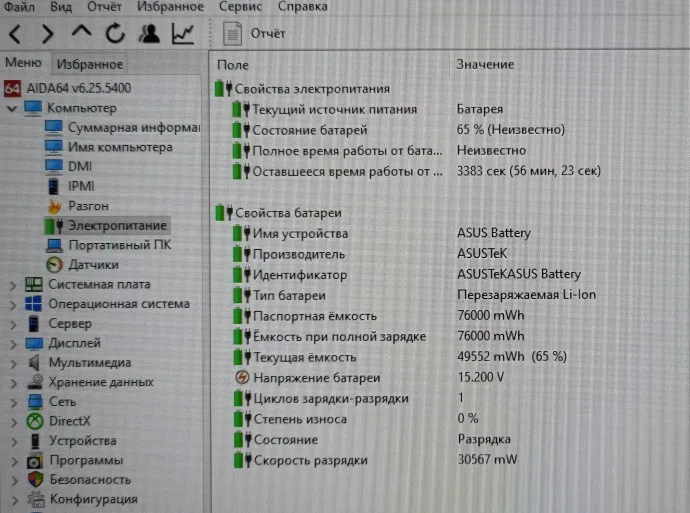The height and width of the screenshot is (513, 690).
Task: Open Суммарная информация item
Action: coord(122,128)
